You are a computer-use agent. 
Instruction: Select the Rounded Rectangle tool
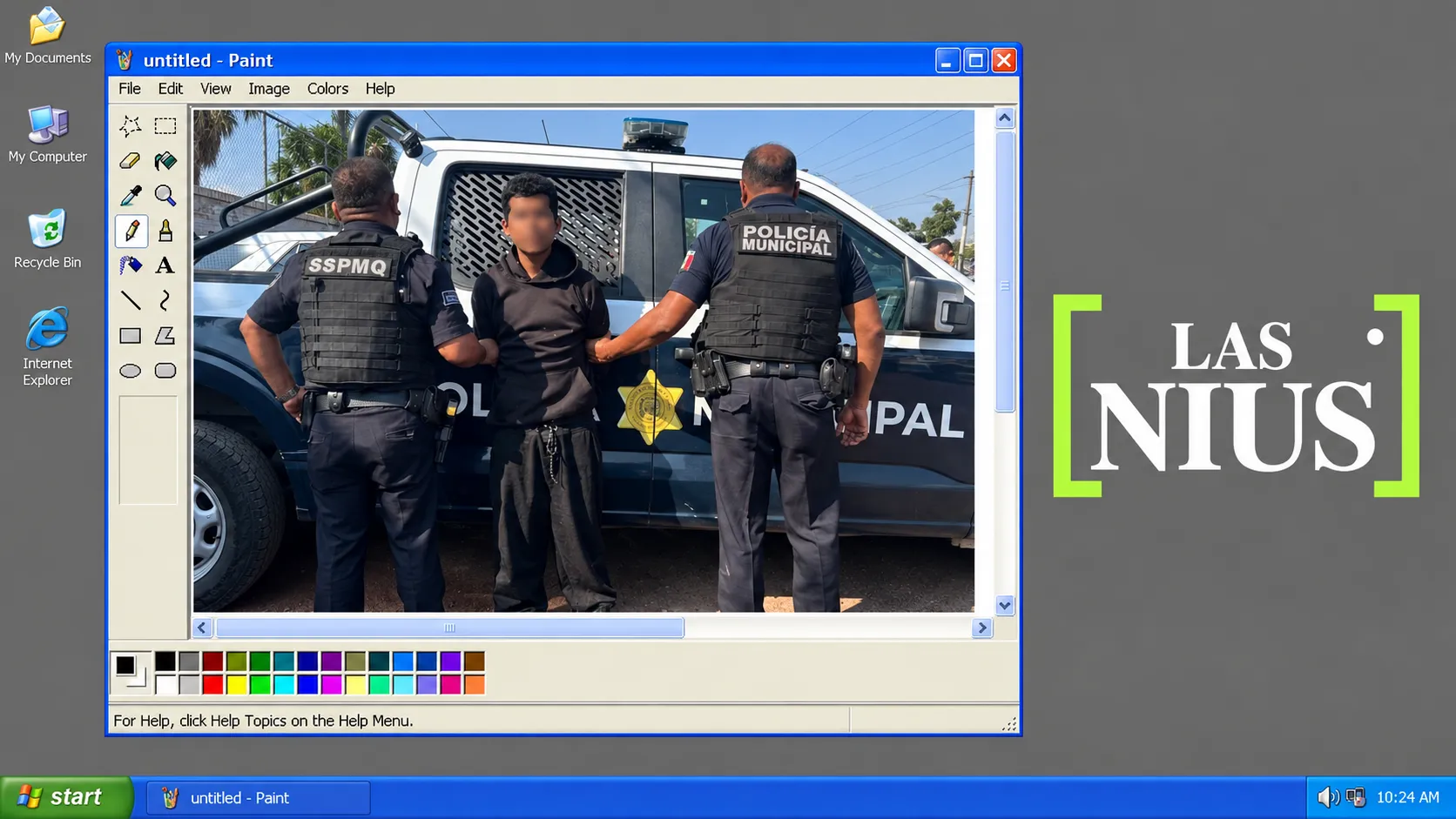coord(165,371)
